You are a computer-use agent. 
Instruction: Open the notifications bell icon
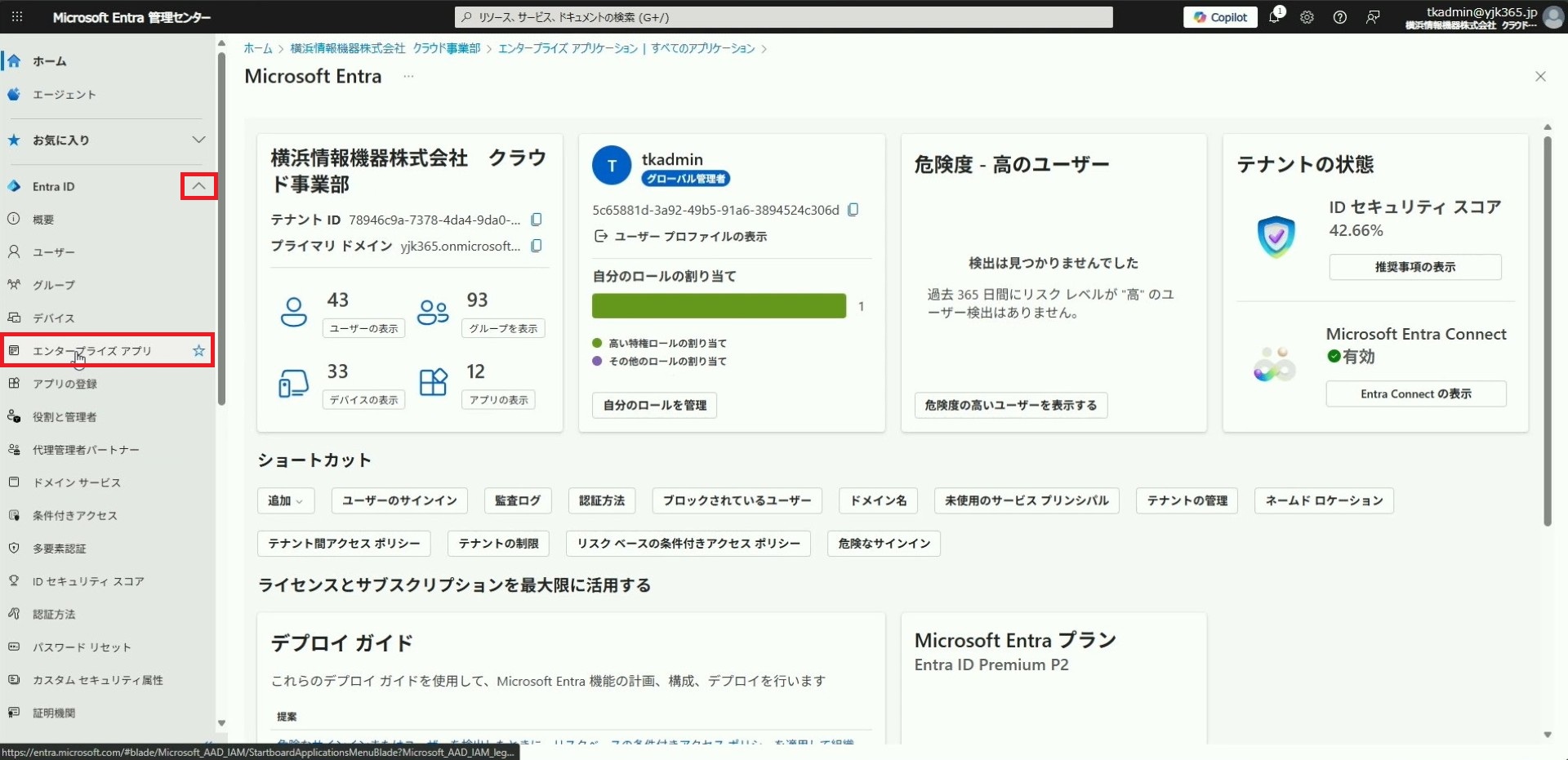(x=1274, y=17)
